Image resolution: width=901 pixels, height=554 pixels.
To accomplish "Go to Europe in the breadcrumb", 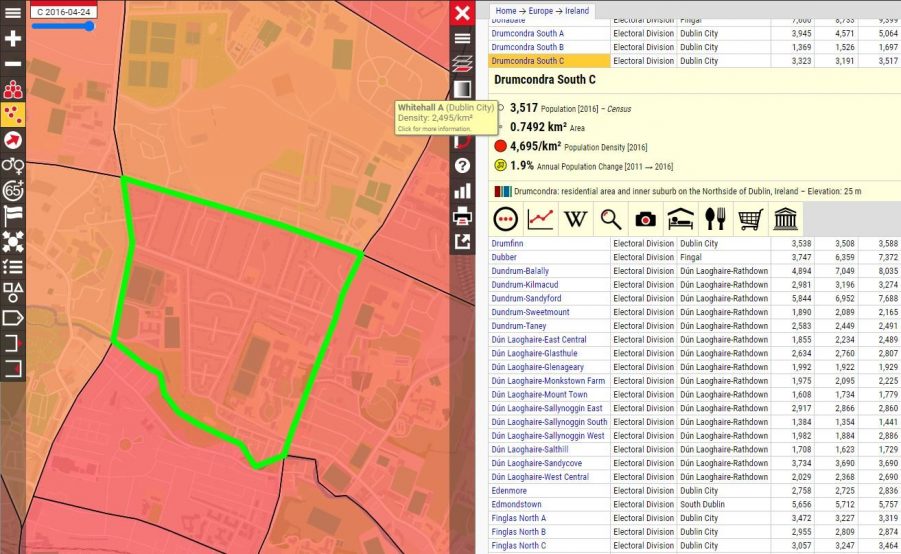I will pyautogui.click(x=540, y=10).
